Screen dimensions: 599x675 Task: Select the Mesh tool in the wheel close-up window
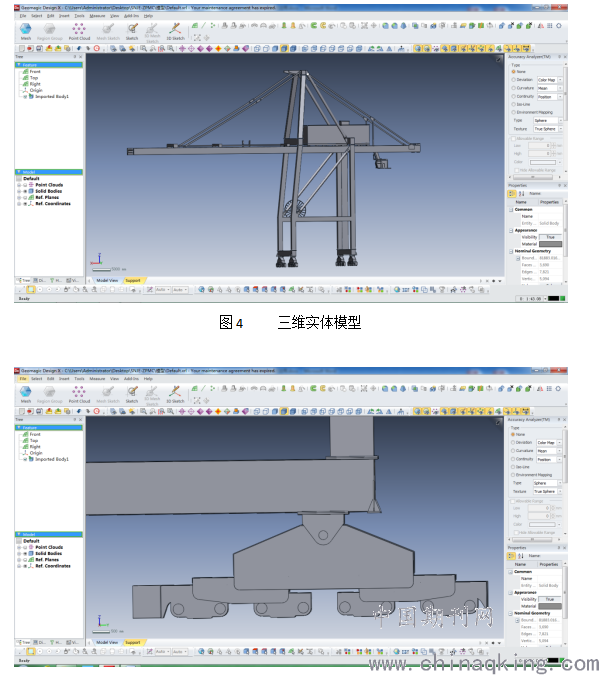coord(26,394)
